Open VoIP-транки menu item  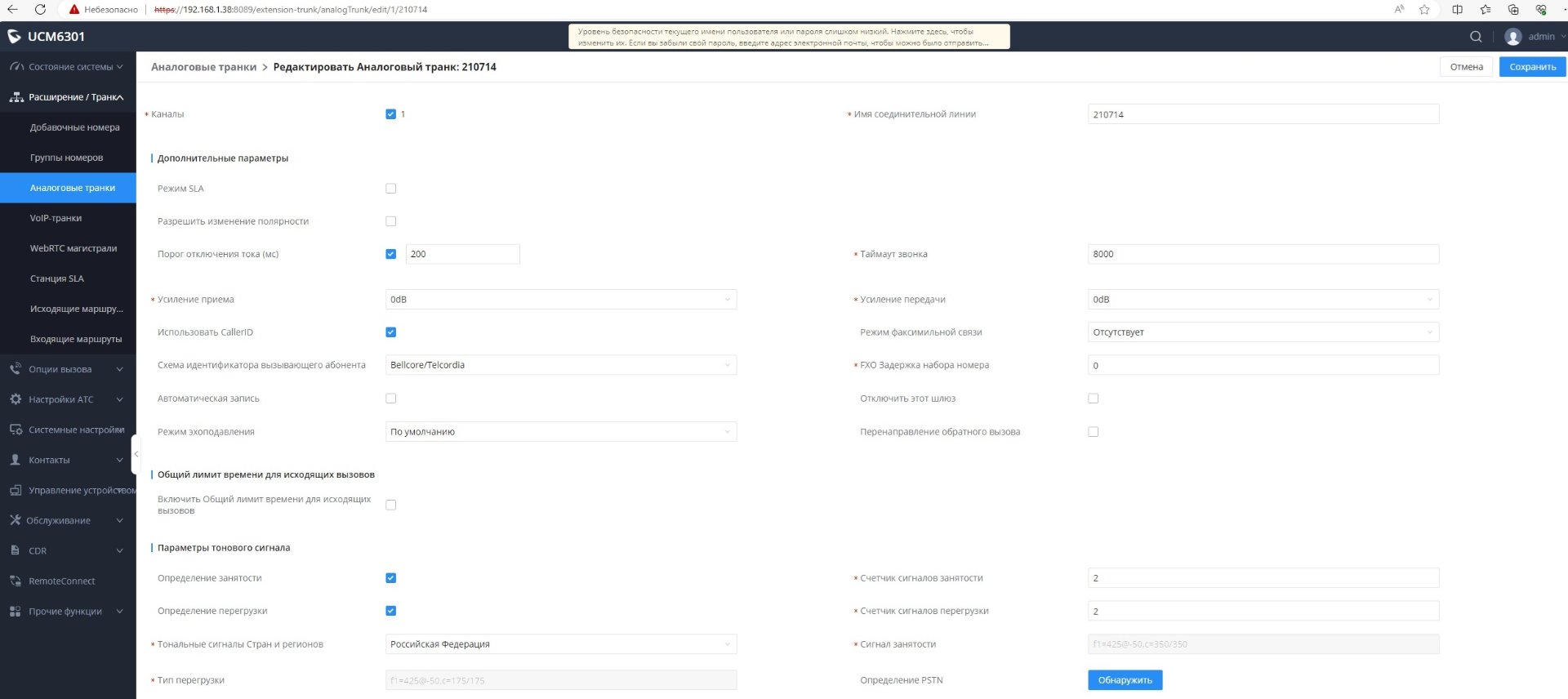tap(68, 218)
